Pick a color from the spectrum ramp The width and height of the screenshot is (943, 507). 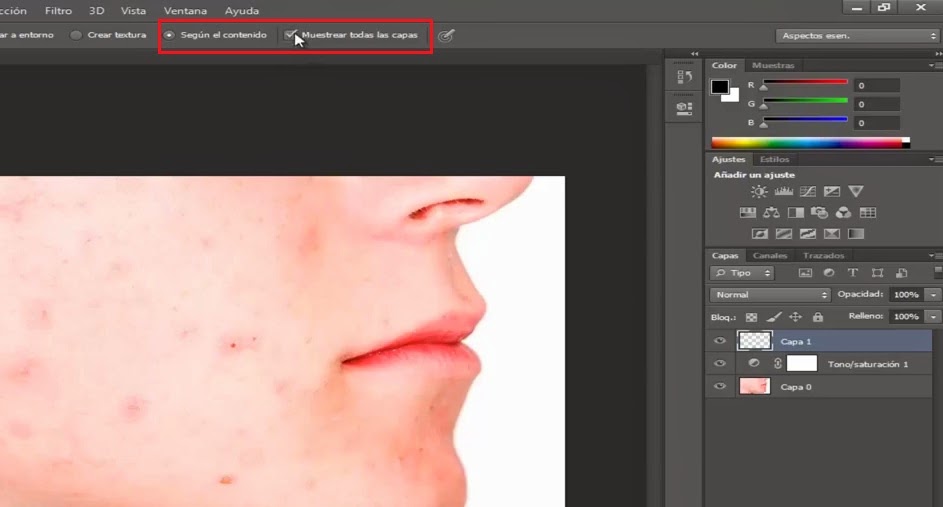click(x=810, y=143)
